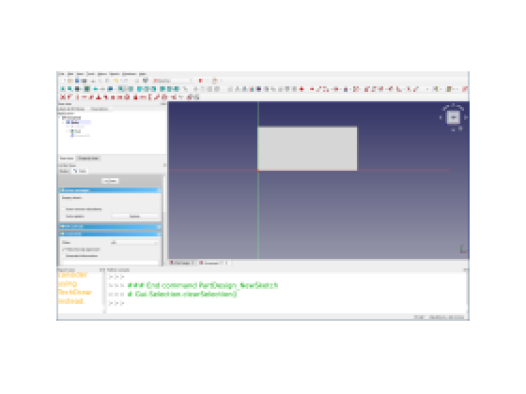Click the first view icon, second toolbar row
Viewport: 526px width, 394px height.
click(x=63, y=89)
